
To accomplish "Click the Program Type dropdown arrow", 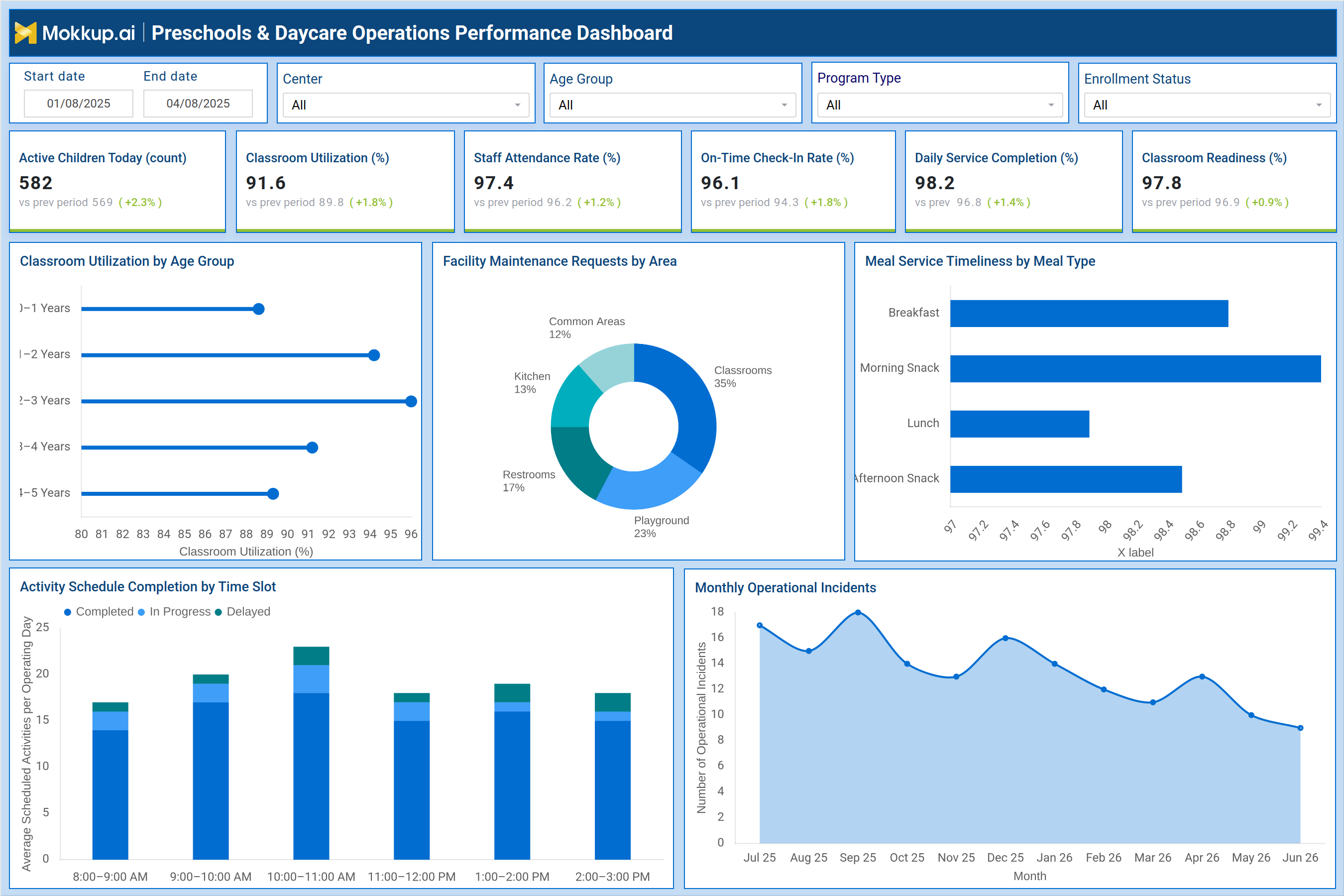I will [1051, 105].
